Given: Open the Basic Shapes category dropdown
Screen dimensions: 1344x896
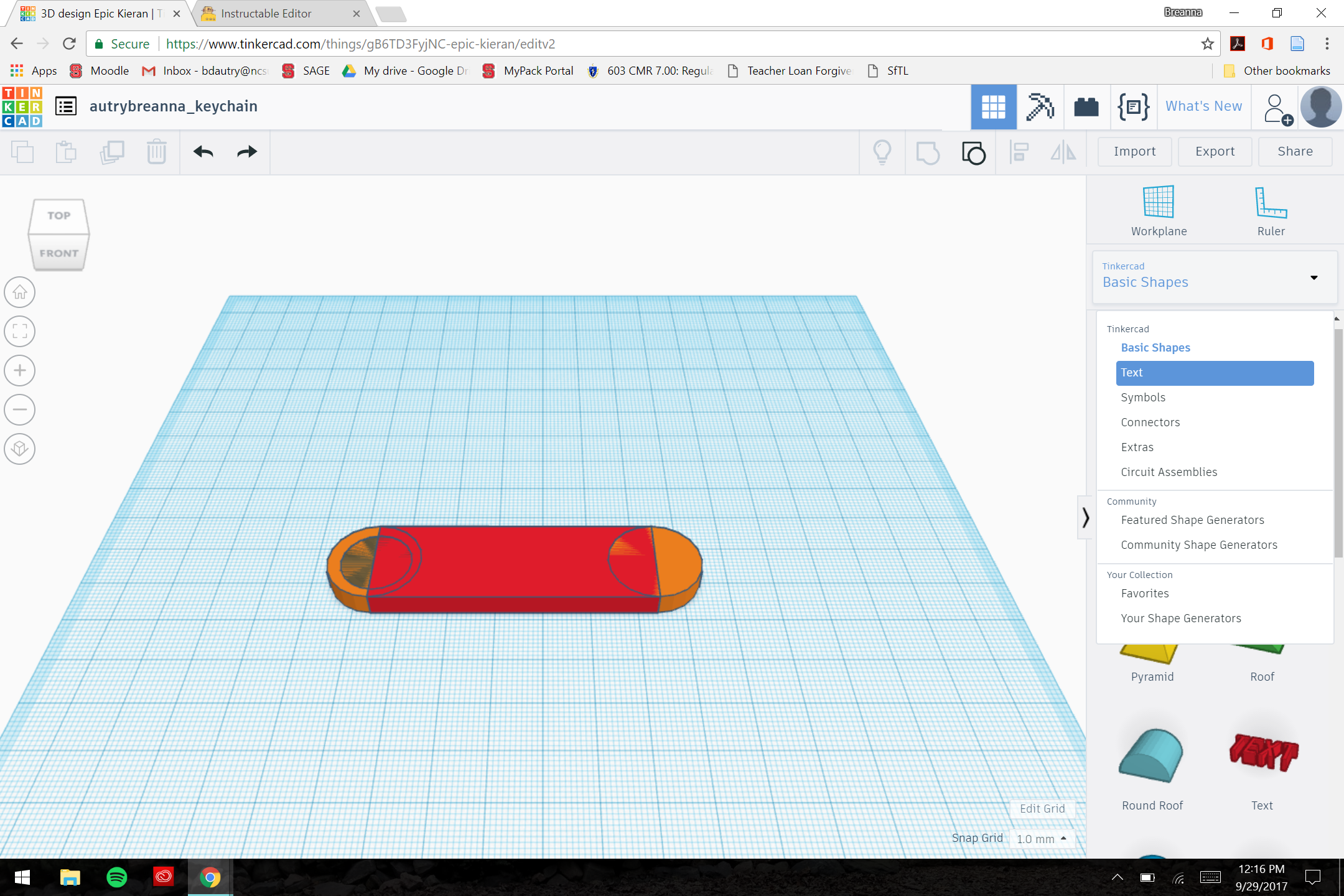Looking at the screenshot, I should [1213, 278].
